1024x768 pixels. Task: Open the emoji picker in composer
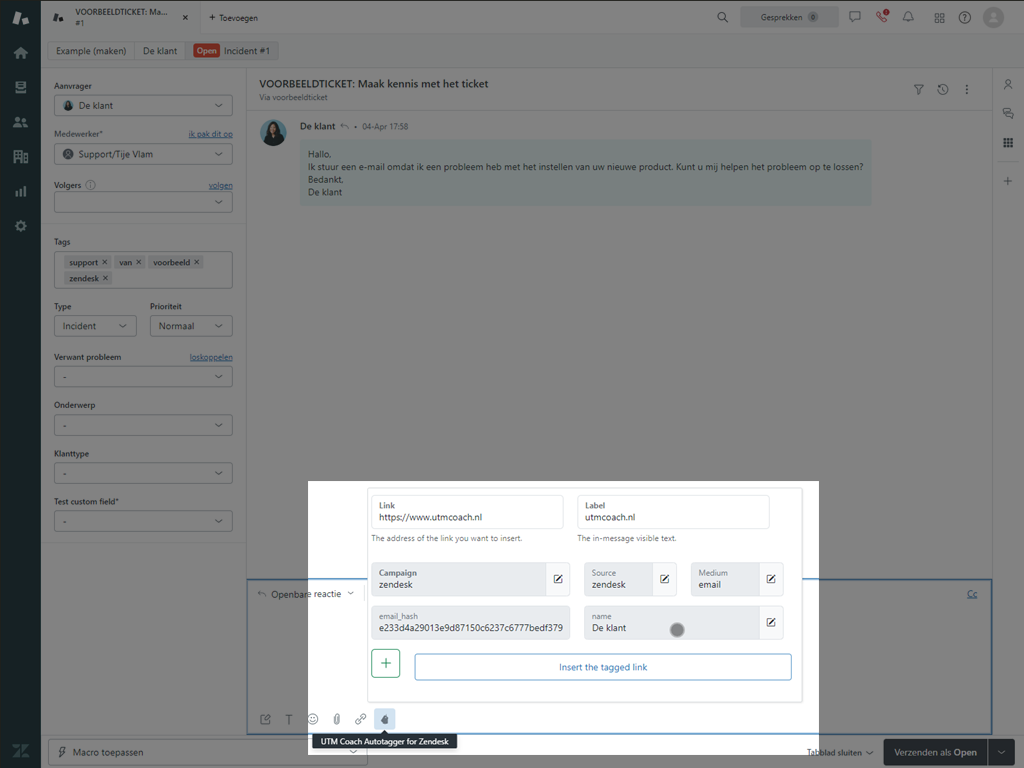[x=313, y=719]
